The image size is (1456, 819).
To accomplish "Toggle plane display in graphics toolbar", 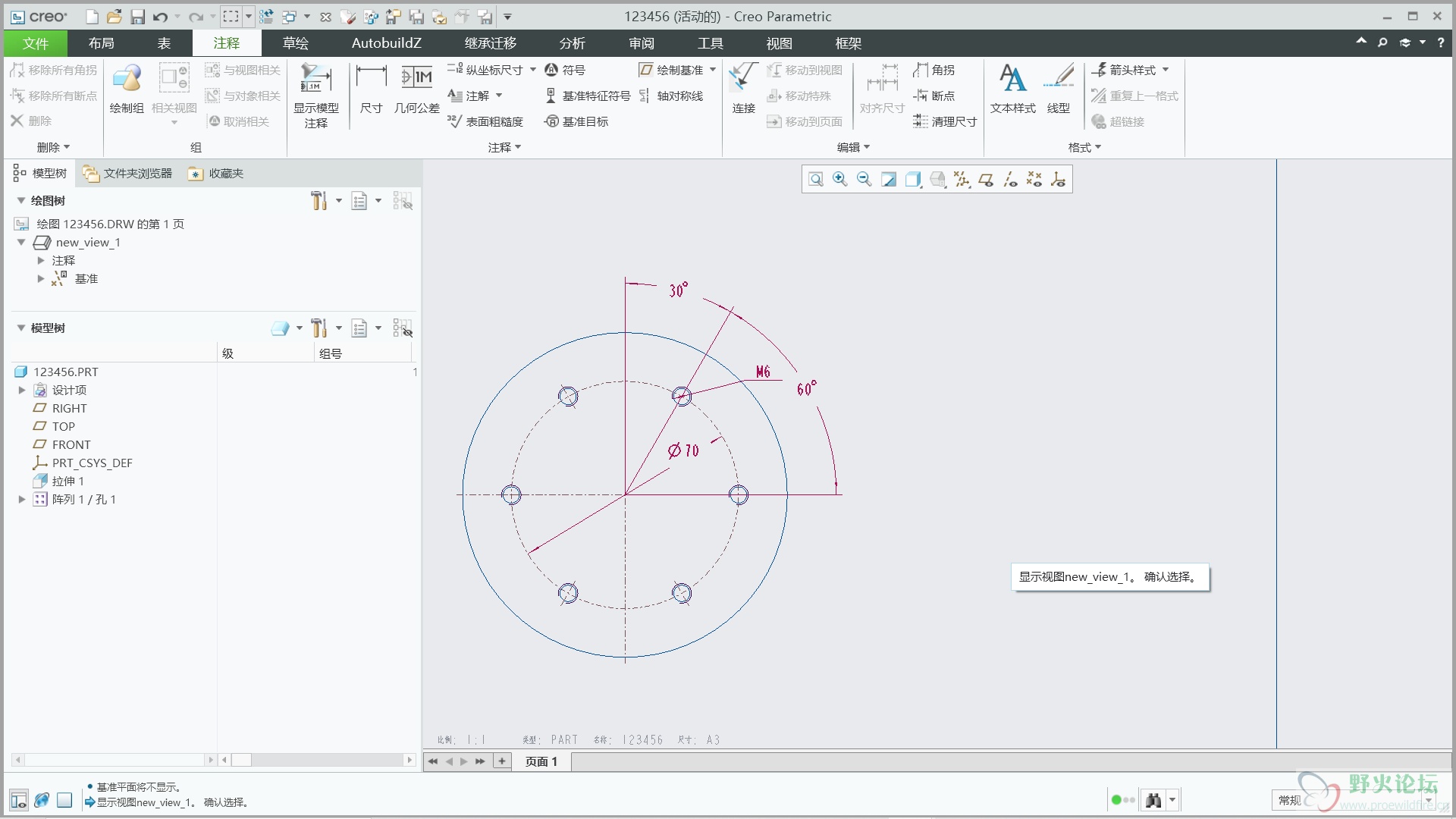I will pyautogui.click(x=986, y=179).
